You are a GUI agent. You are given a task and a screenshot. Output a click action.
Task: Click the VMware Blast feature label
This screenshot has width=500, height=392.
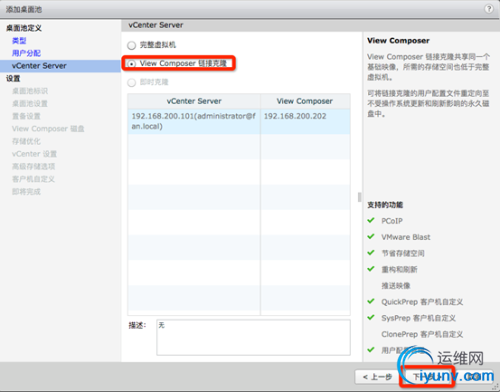(x=406, y=237)
